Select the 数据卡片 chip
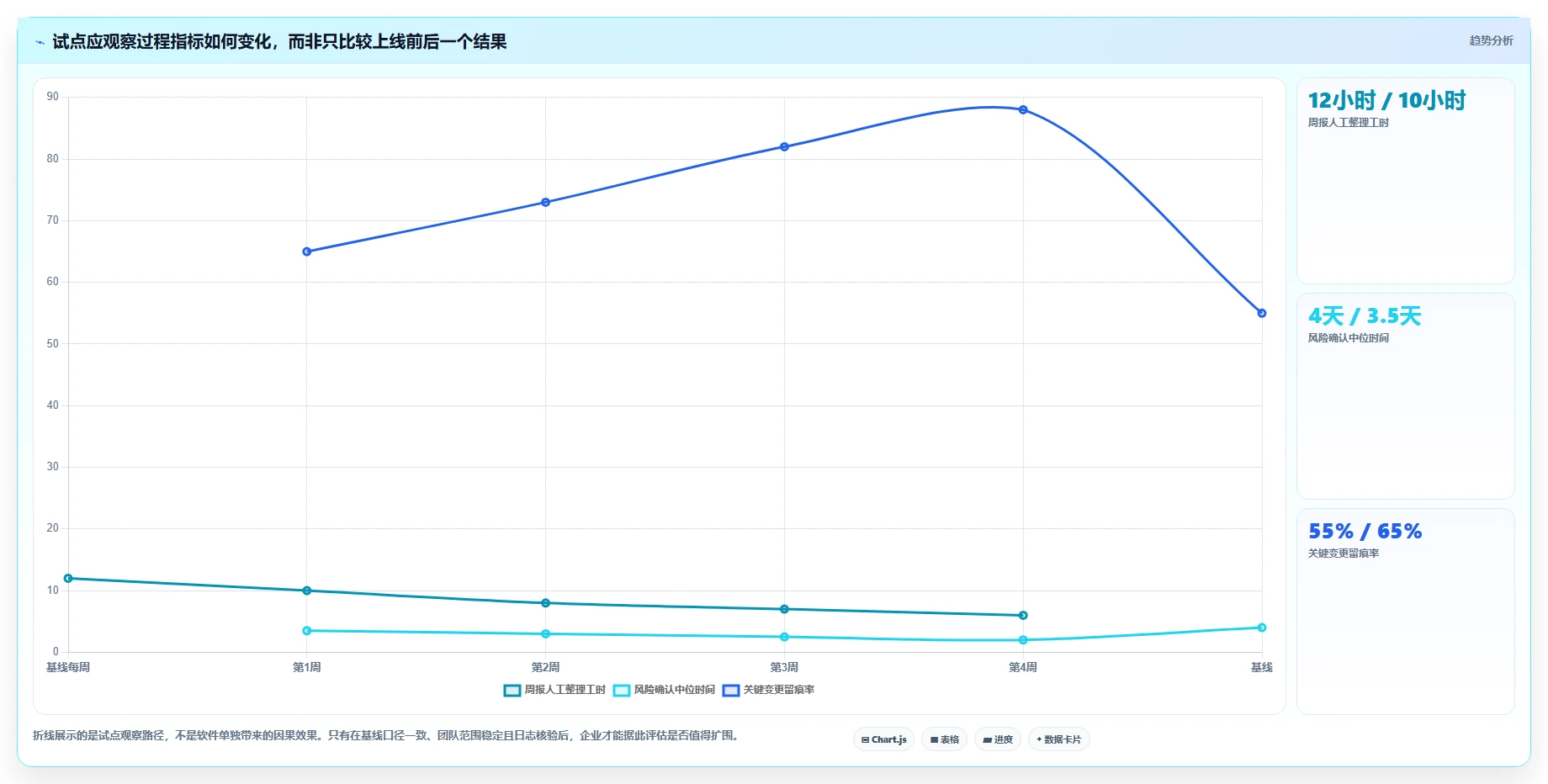 click(1058, 739)
